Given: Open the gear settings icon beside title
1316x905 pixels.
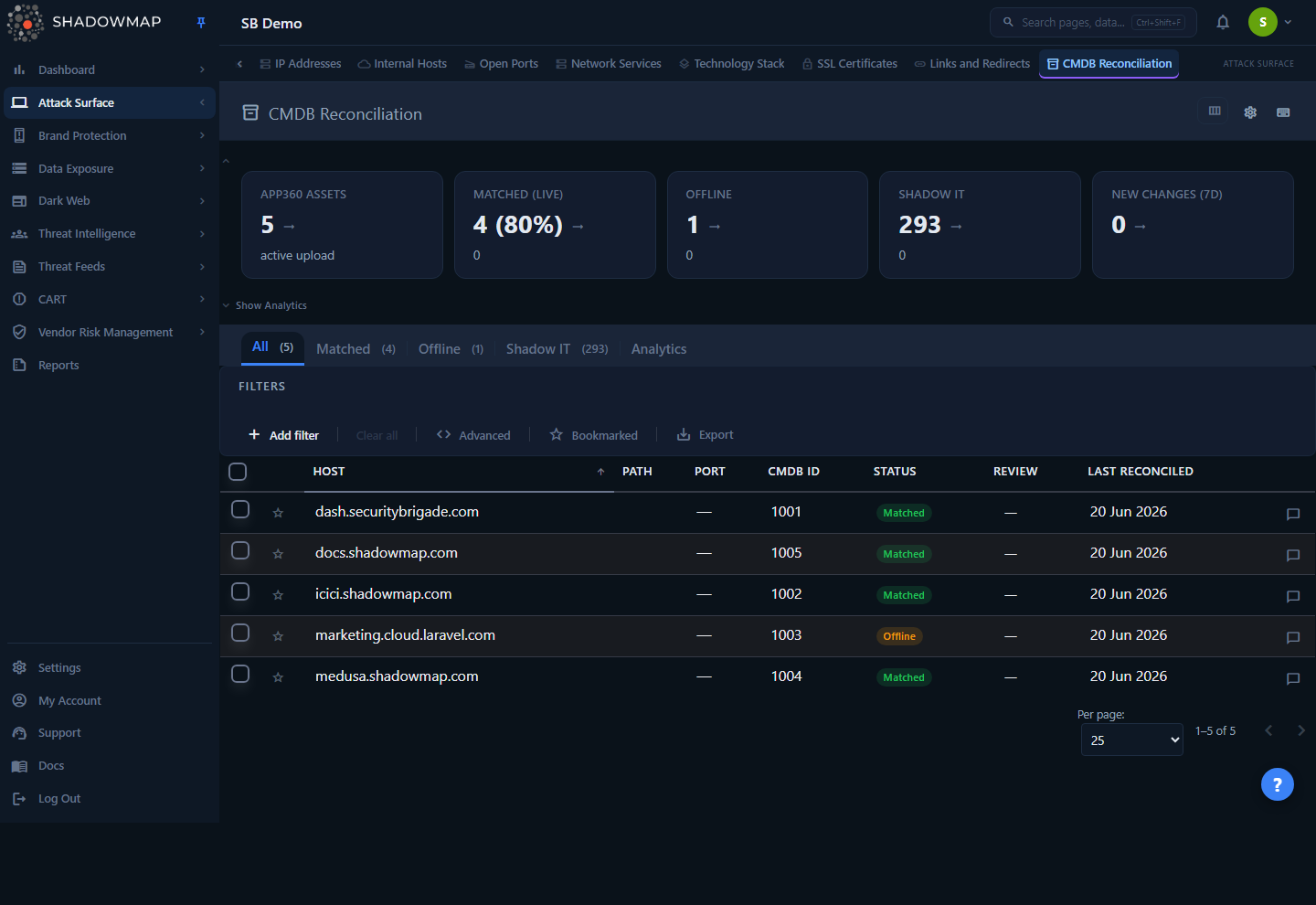Looking at the screenshot, I should click(x=1250, y=112).
